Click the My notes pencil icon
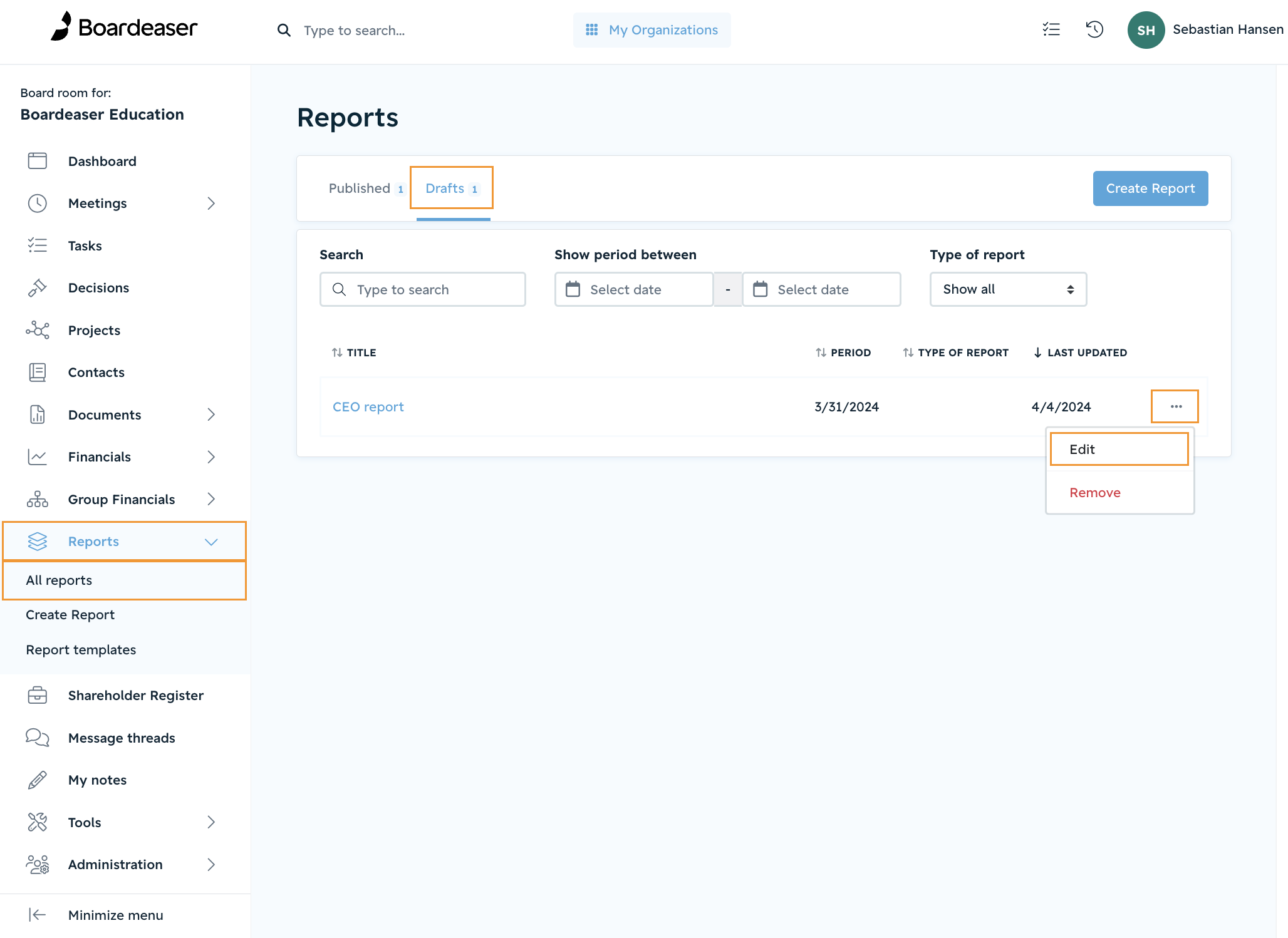Viewport: 1288px width, 938px height. point(38,780)
